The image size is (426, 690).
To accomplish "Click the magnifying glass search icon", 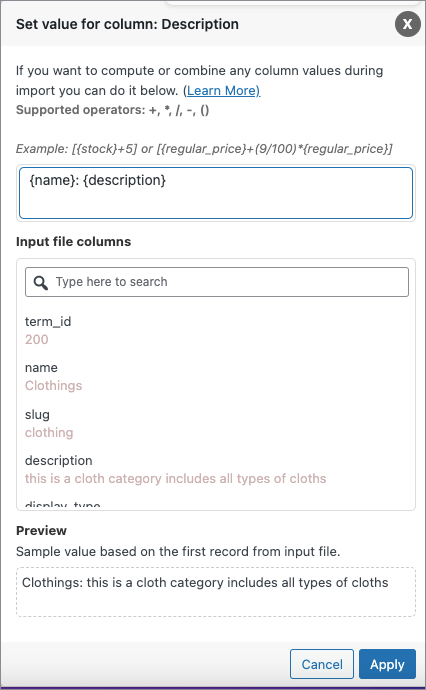I will [40, 283].
